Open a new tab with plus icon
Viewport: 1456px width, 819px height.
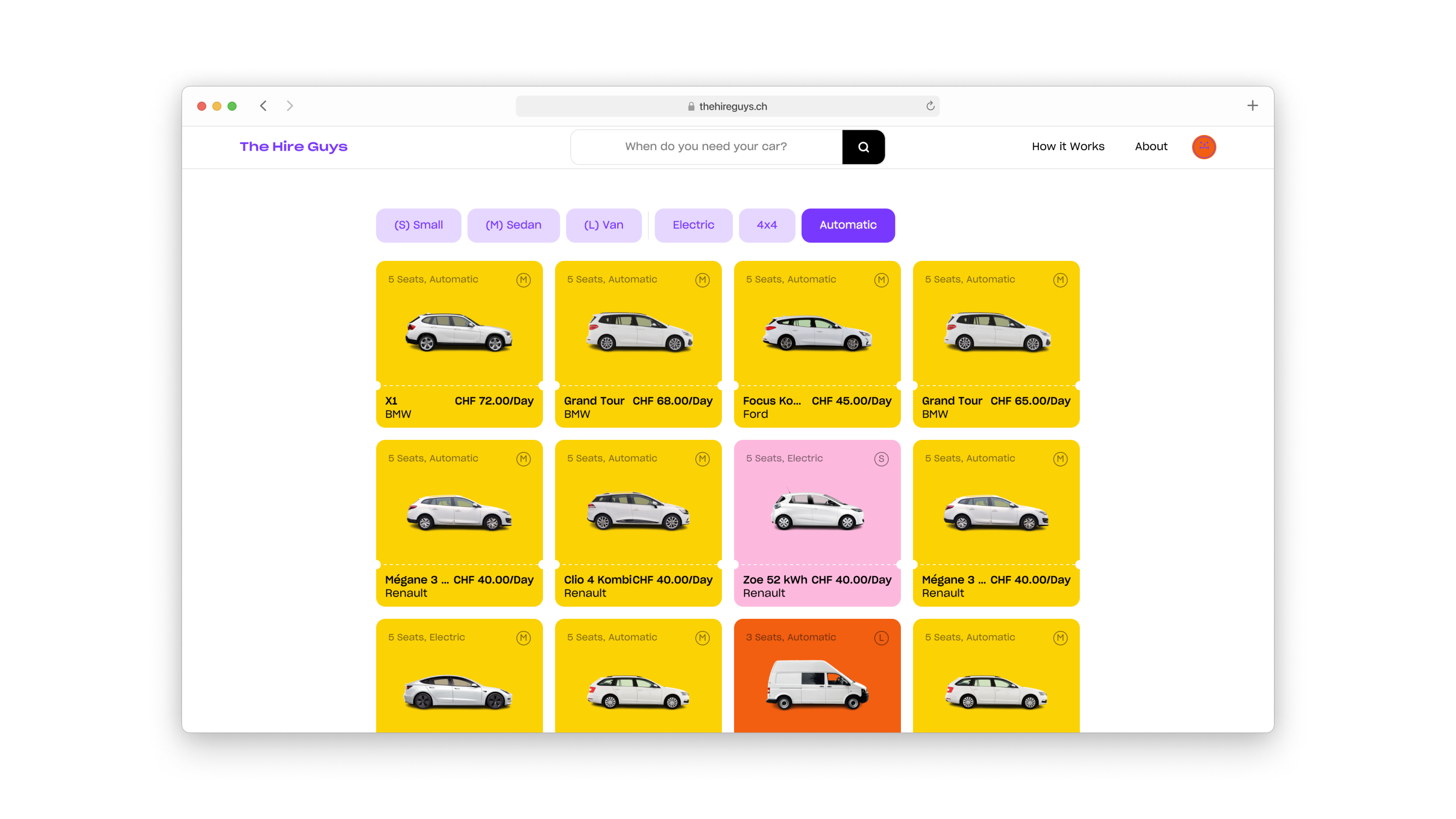[x=1252, y=106]
